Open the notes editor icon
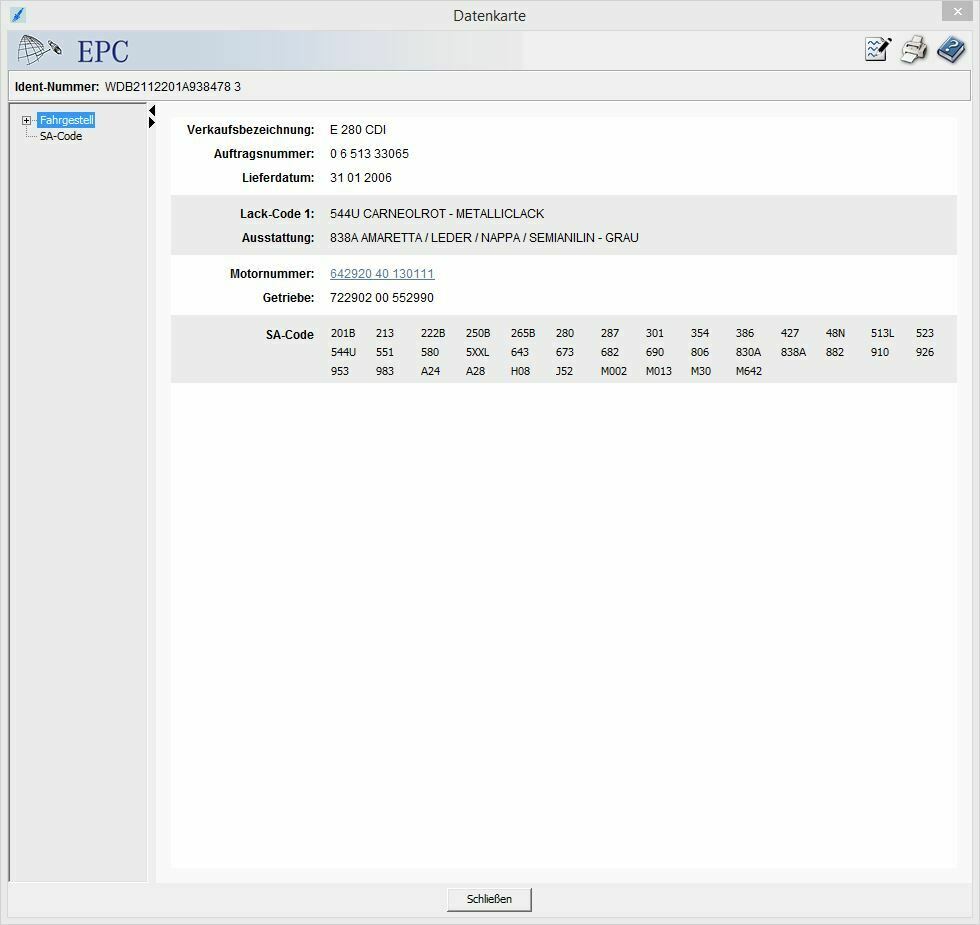 (x=877, y=50)
